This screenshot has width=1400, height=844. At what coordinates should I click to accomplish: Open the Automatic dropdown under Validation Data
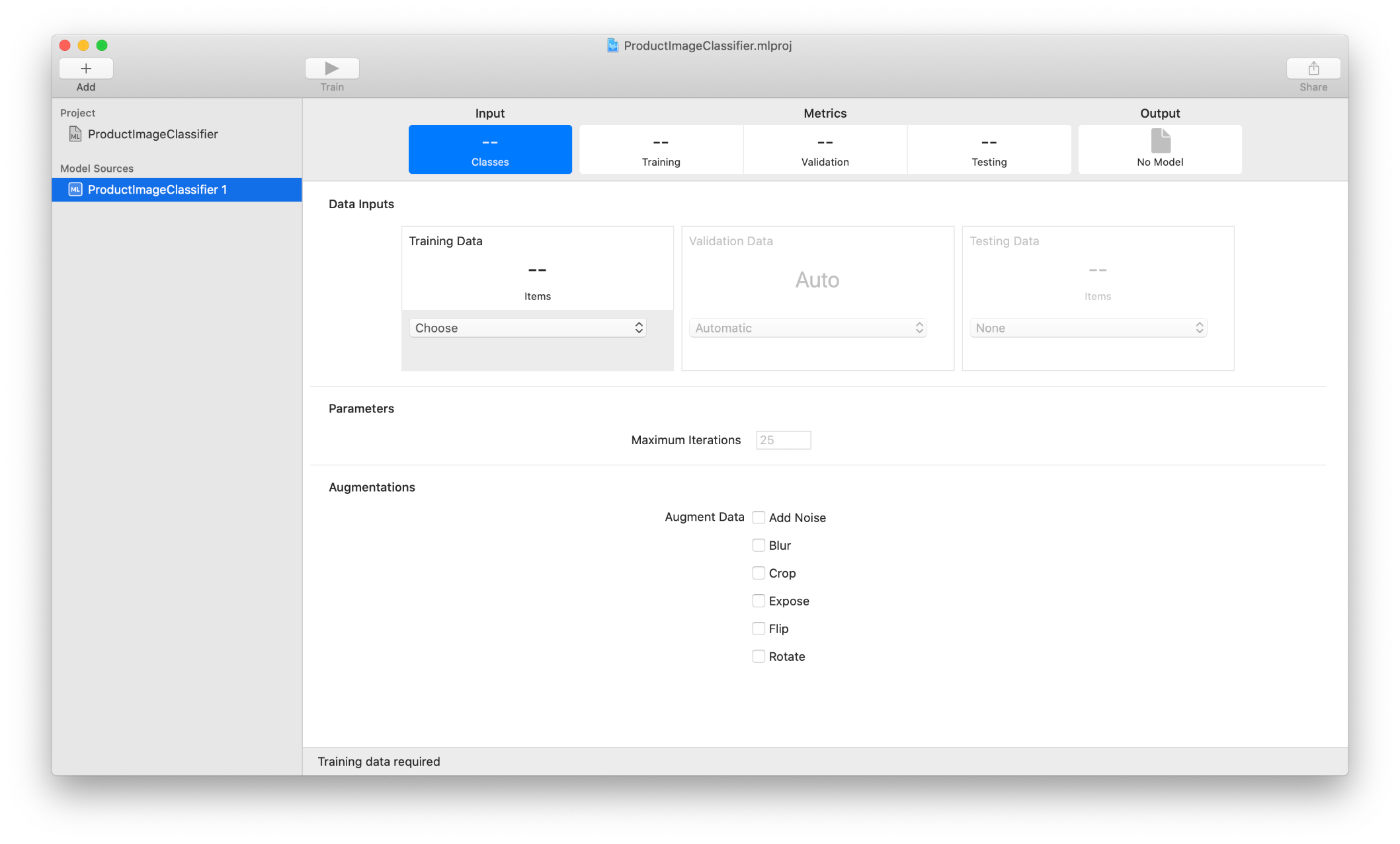(x=807, y=327)
